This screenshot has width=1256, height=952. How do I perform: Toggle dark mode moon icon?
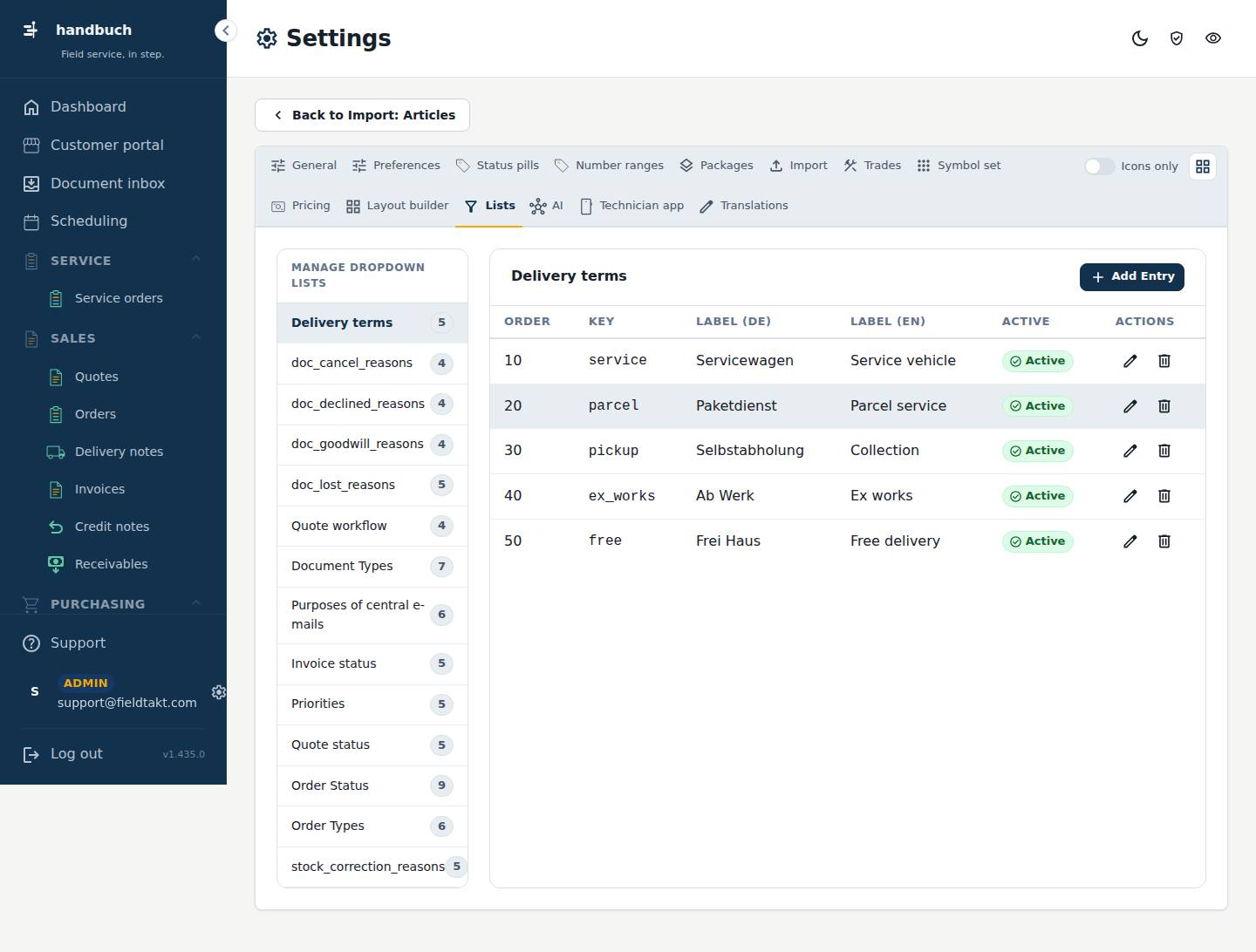(x=1140, y=38)
